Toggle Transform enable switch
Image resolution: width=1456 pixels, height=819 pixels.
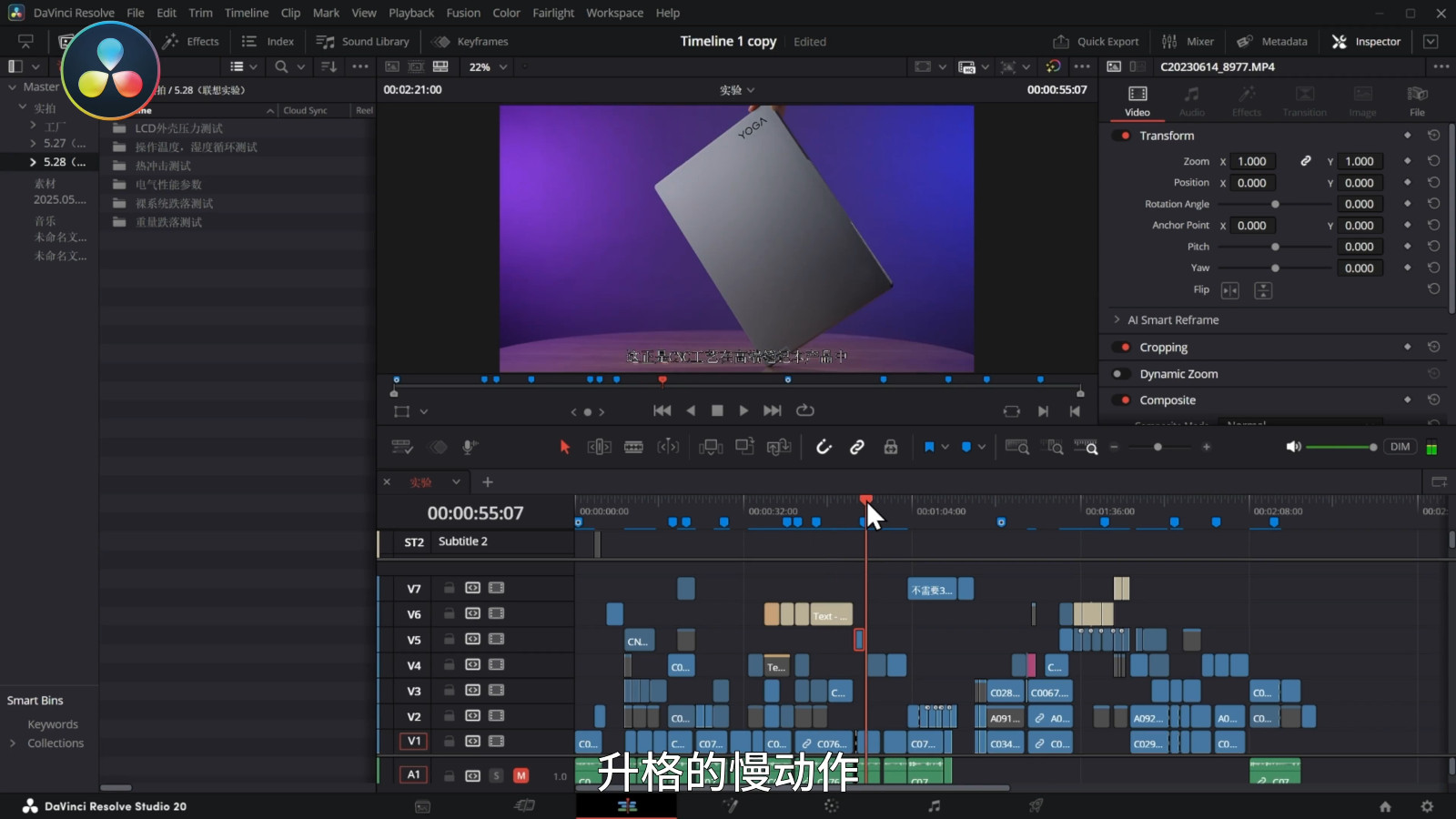point(1122,136)
